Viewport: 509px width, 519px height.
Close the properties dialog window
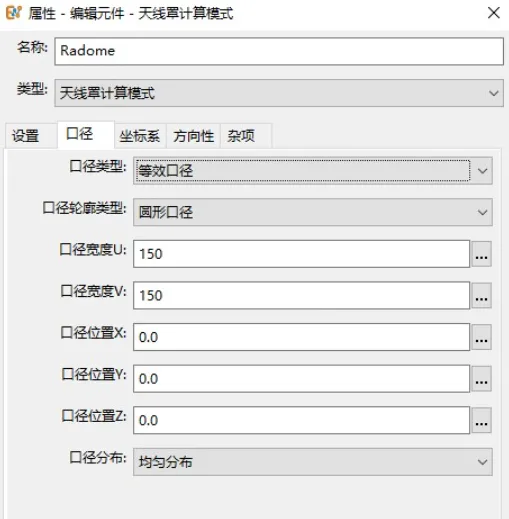click(494, 13)
